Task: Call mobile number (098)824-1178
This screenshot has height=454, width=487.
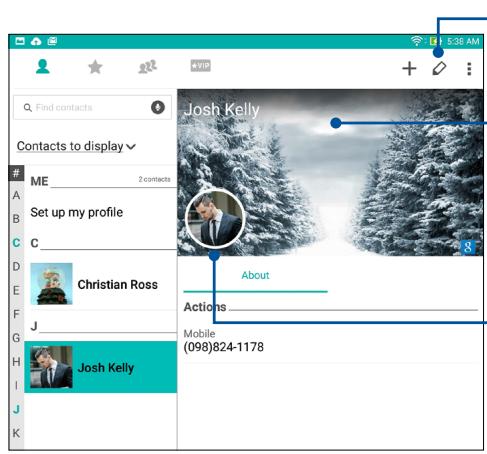Action: point(224,347)
